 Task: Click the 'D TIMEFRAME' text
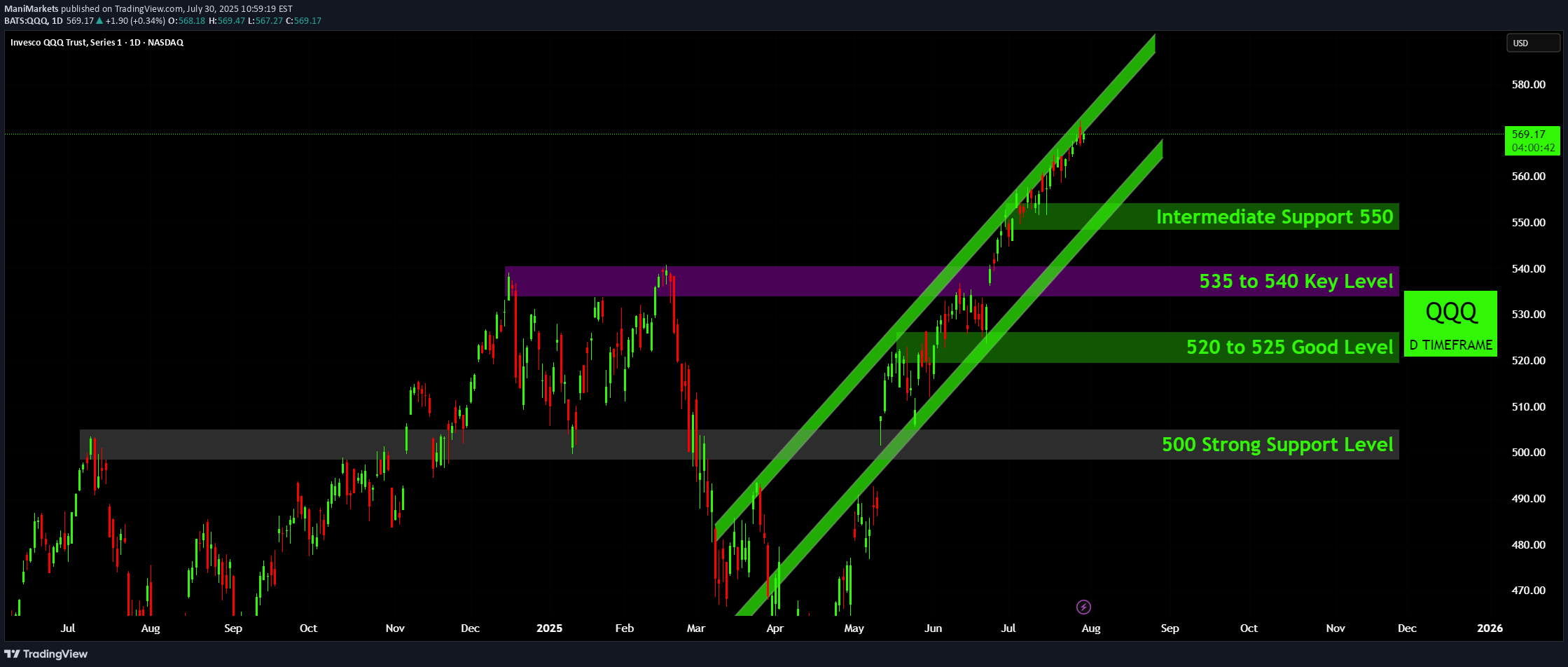[1451, 345]
